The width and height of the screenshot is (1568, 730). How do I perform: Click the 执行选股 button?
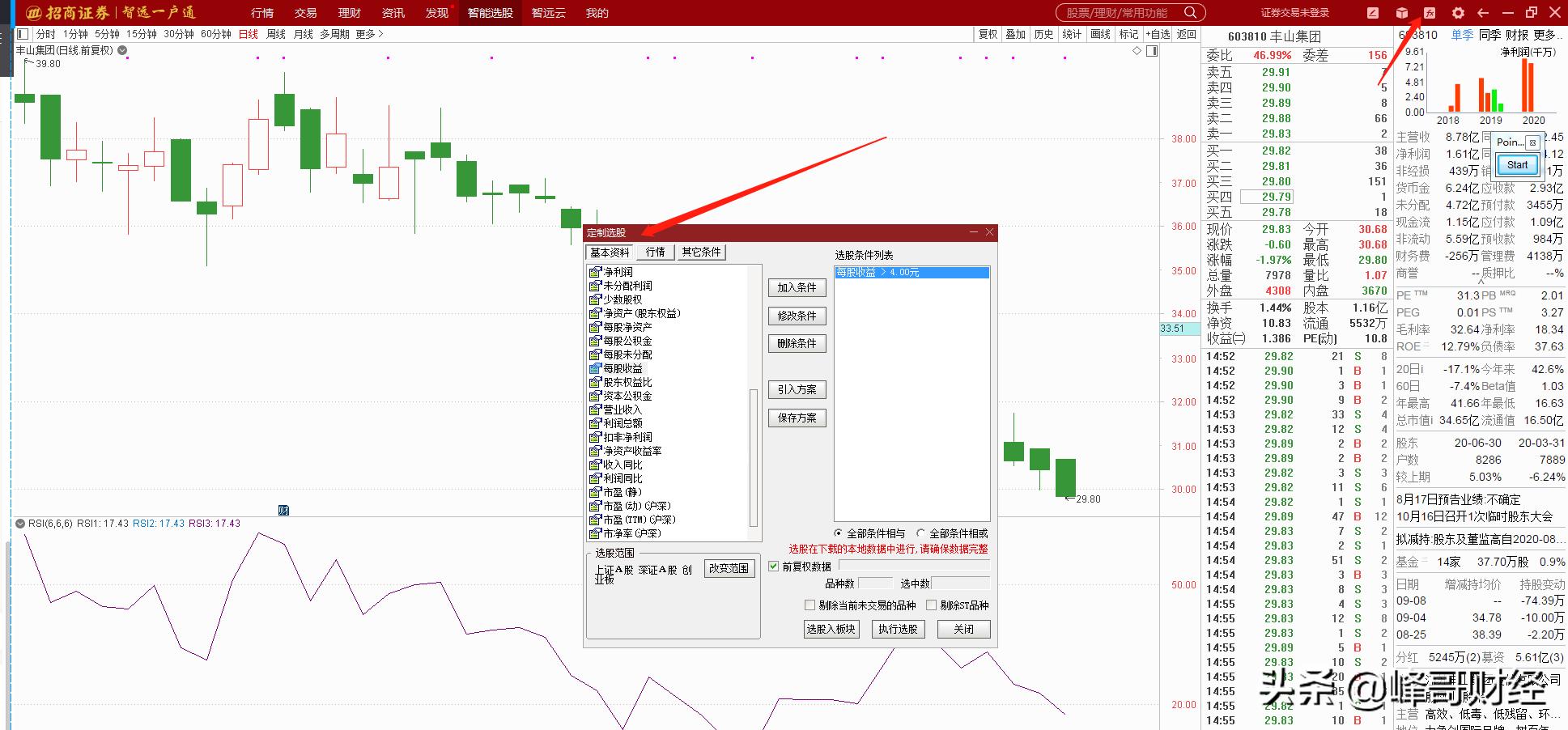(898, 629)
